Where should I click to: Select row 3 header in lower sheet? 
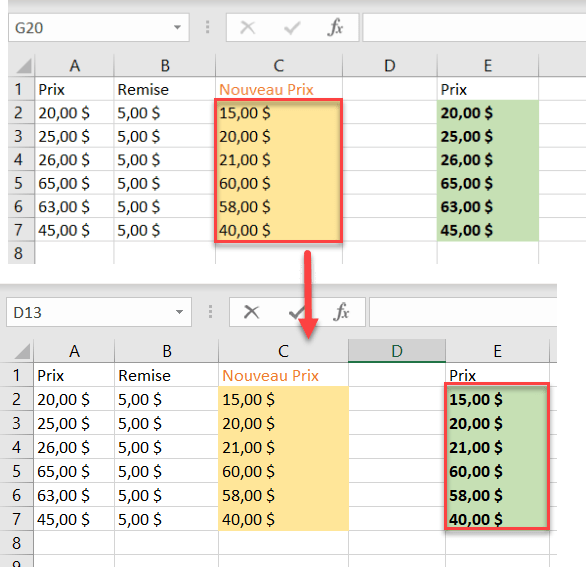pyautogui.click(x=16, y=423)
